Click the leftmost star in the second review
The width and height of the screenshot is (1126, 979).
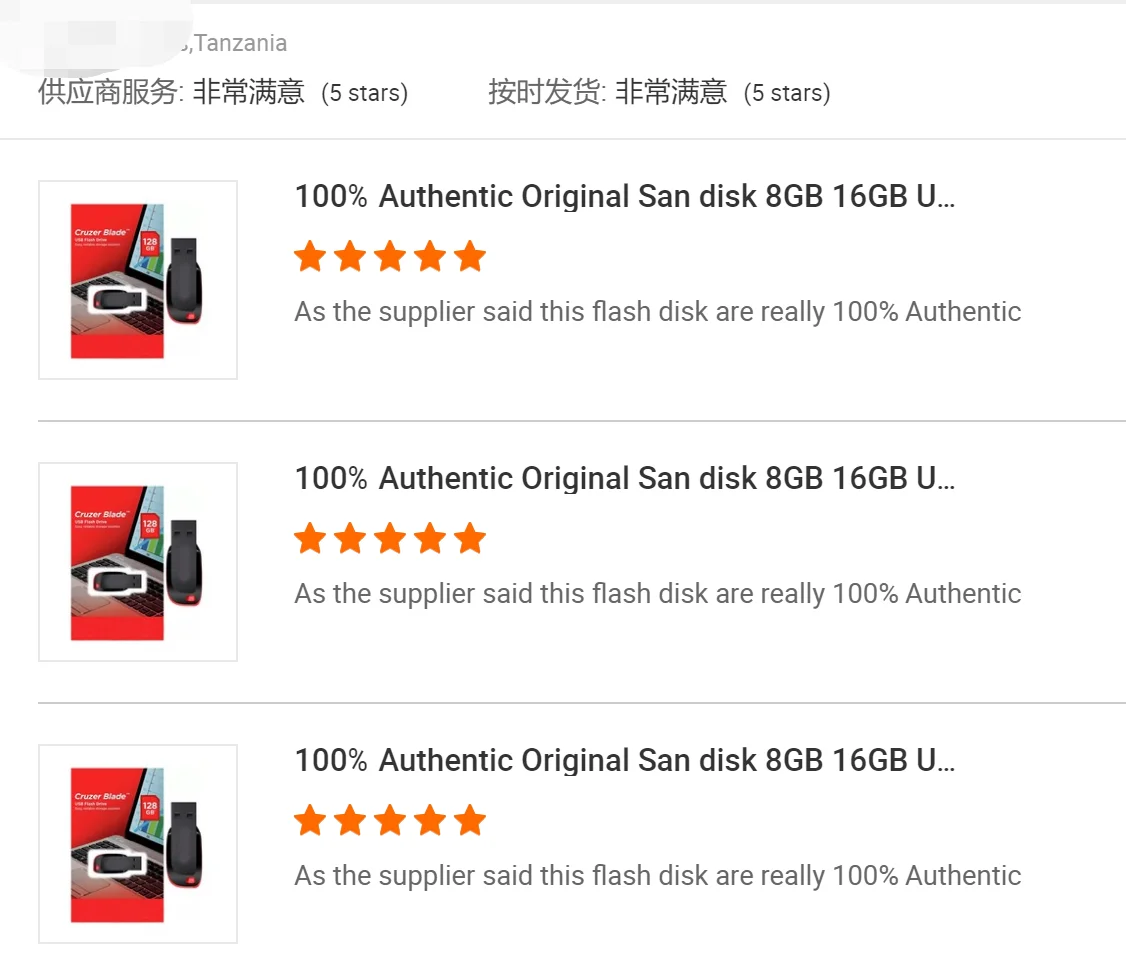tap(310, 539)
